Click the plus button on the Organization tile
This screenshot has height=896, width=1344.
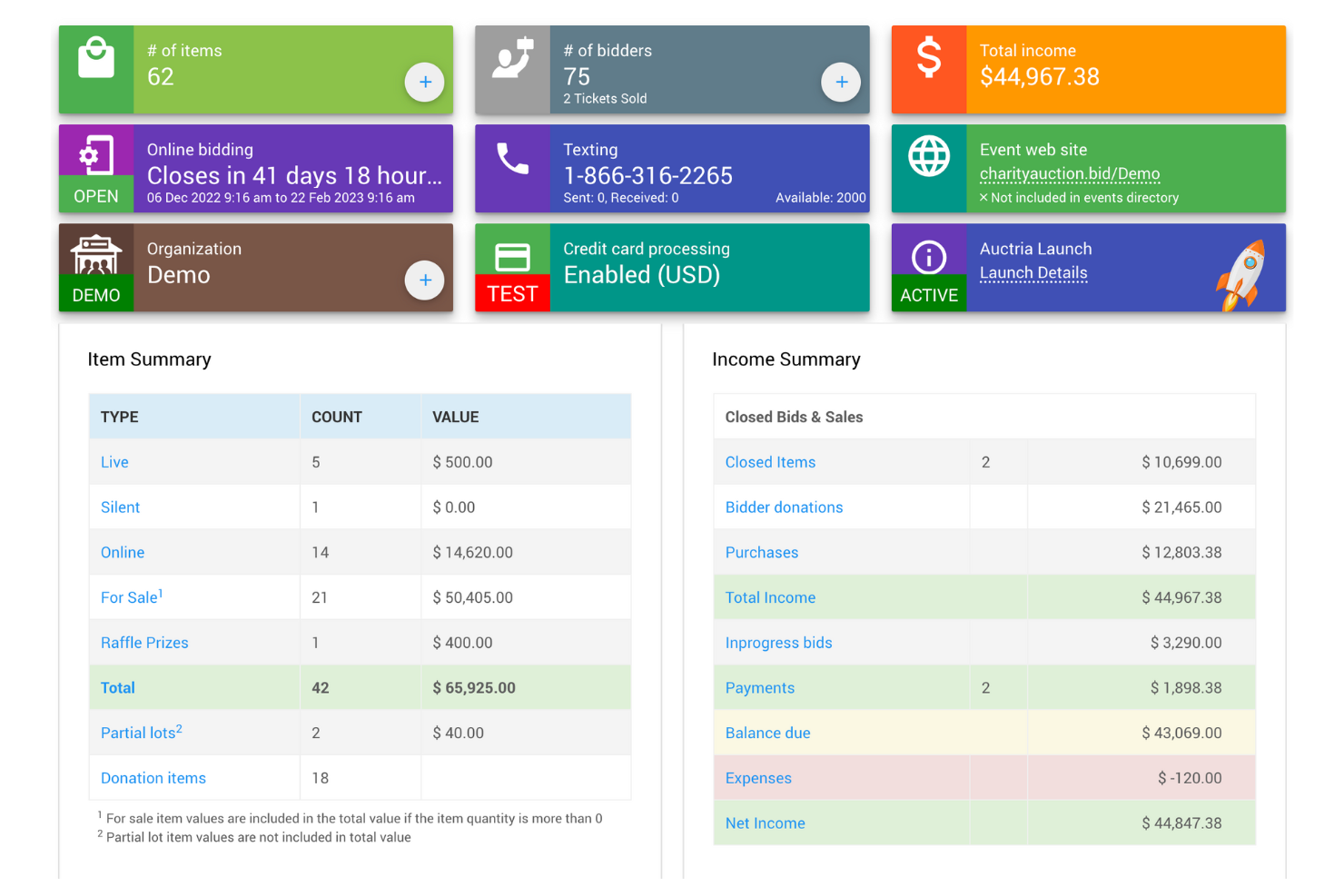pos(425,281)
